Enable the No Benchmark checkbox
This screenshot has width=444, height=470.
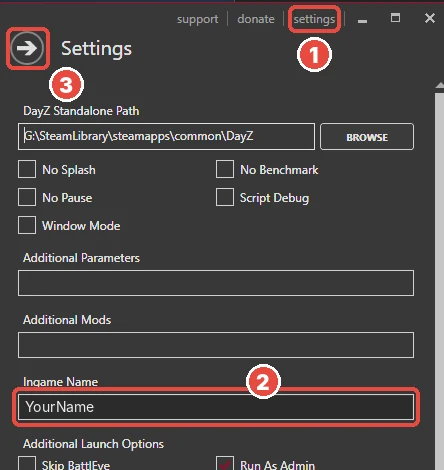tap(225, 169)
